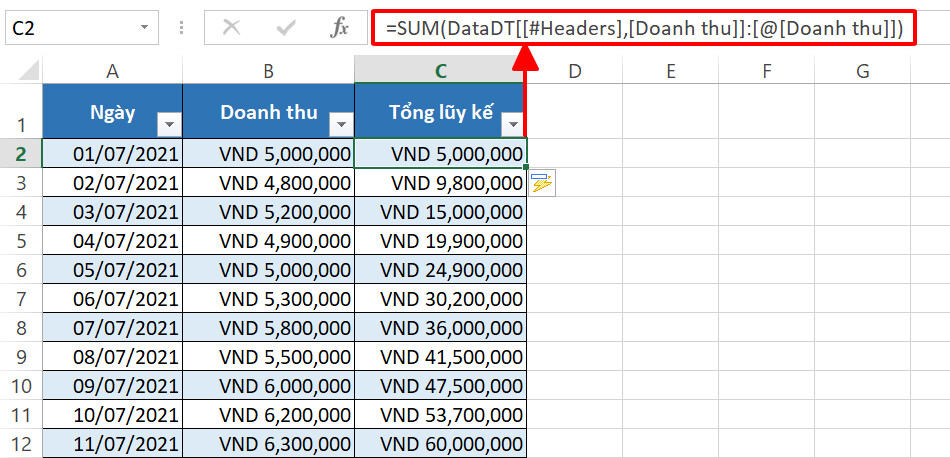Screen dimensions: 950x458
Task: Select row 2 header
Action: tap(21, 153)
